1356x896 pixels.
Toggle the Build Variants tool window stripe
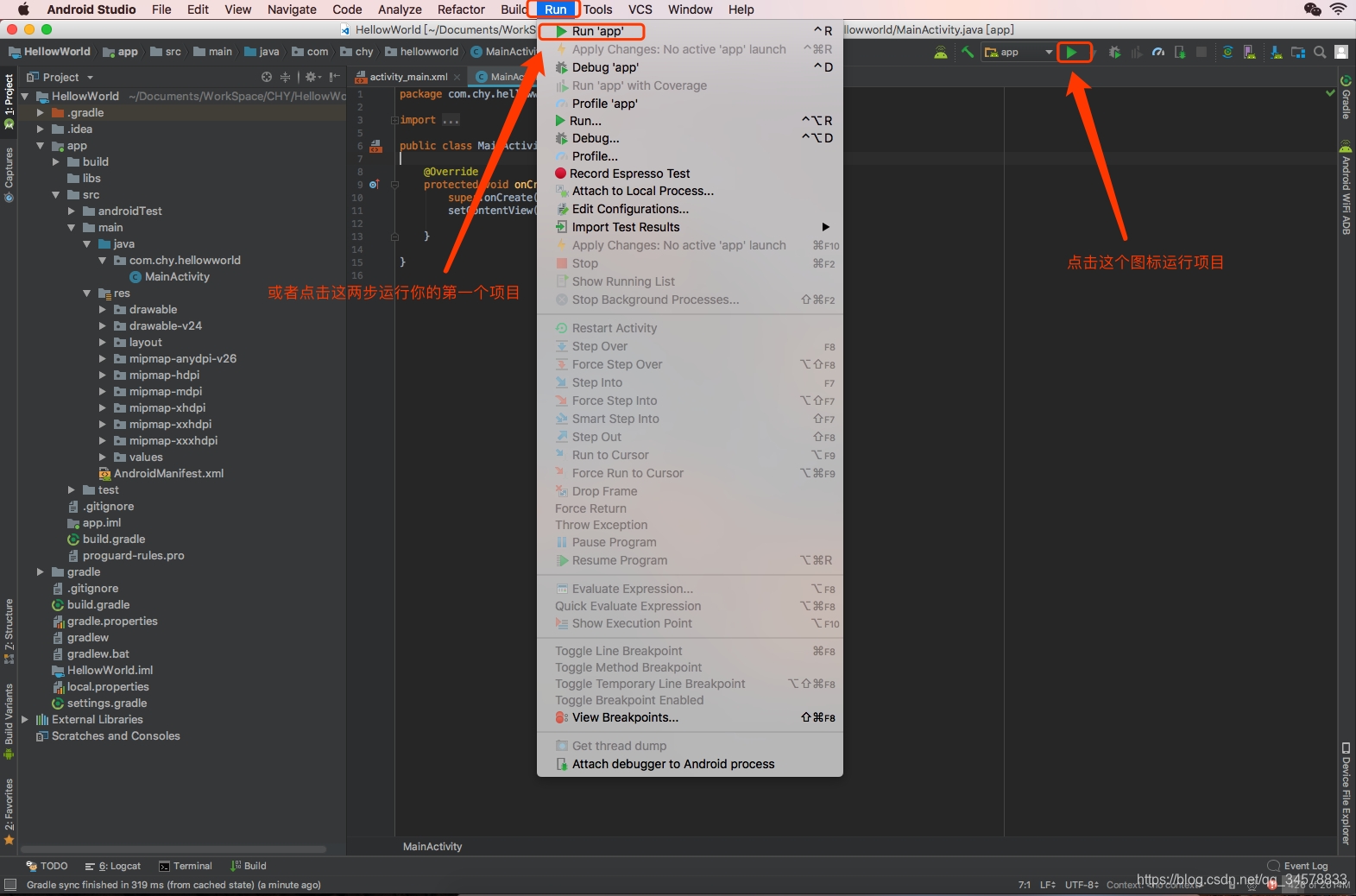[9, 722]
